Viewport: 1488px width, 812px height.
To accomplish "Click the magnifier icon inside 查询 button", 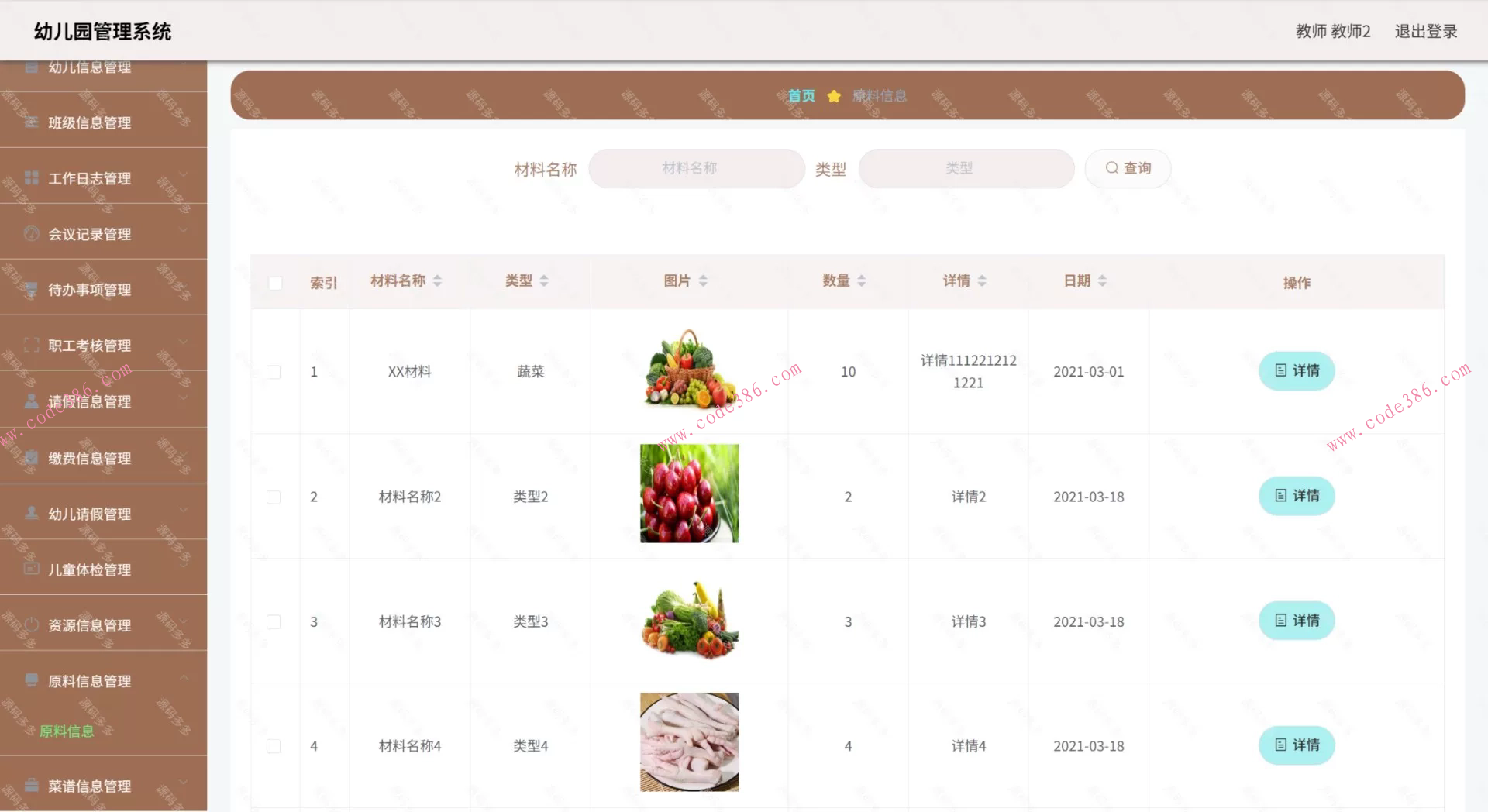I will pos(1111,168).
